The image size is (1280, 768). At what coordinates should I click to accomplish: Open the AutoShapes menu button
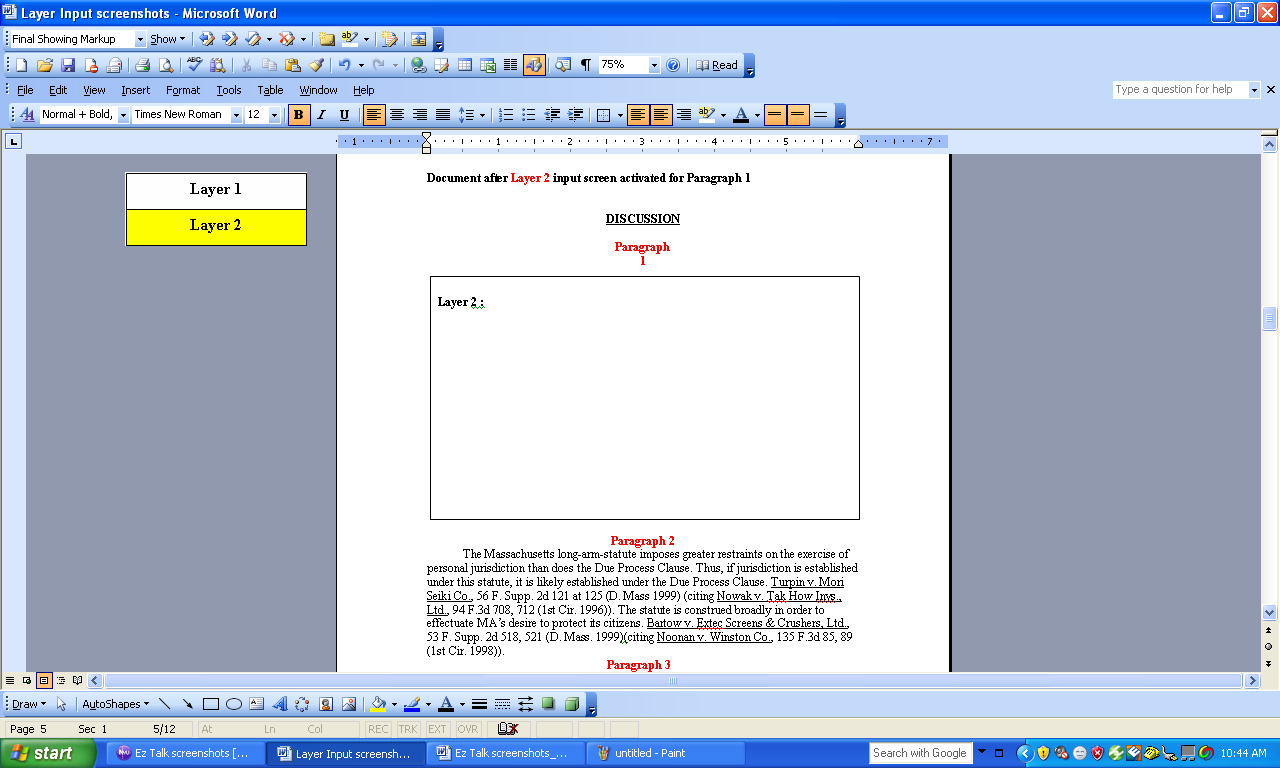115,704
